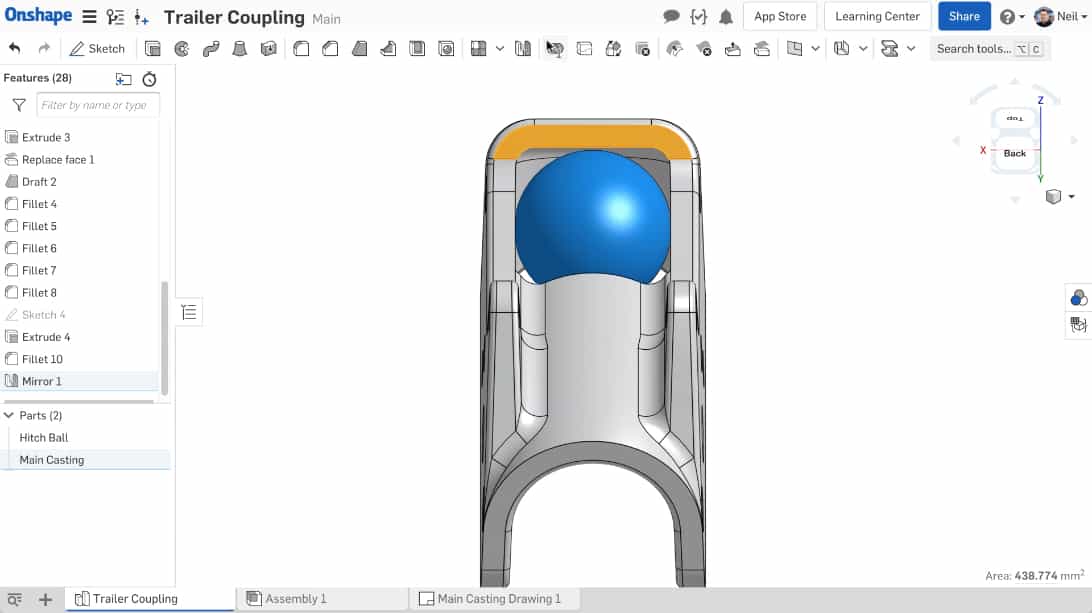Select the Move face tool
The width and height of the screenshot is (1092, 613).
coord(733,49)
